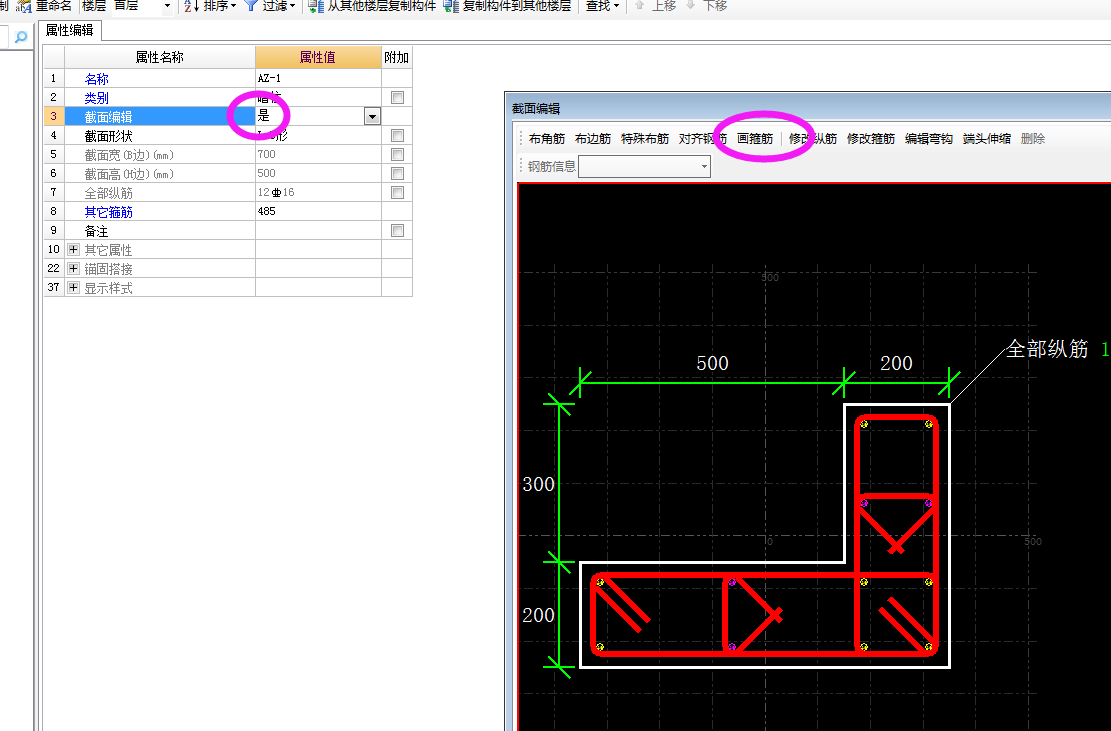Click the 500 section height value cell
Viewport: 1111px width, 731px height.
(x=318, y=174)
